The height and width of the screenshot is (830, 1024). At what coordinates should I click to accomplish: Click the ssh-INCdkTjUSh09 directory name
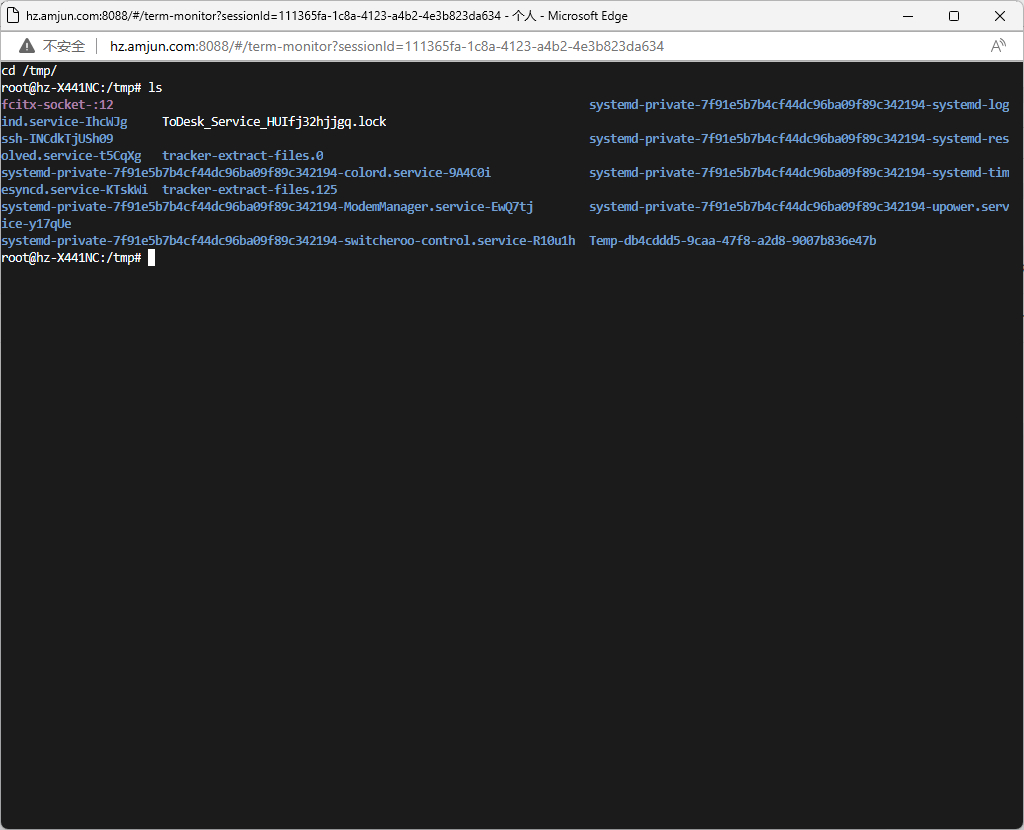pos(58,139)
